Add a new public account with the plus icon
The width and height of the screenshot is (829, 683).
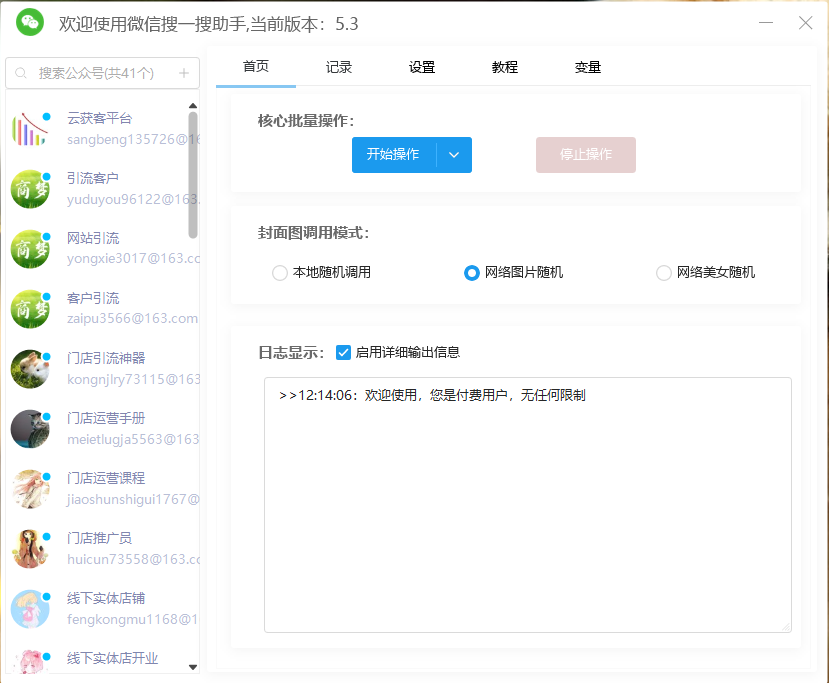pos(184,73)
